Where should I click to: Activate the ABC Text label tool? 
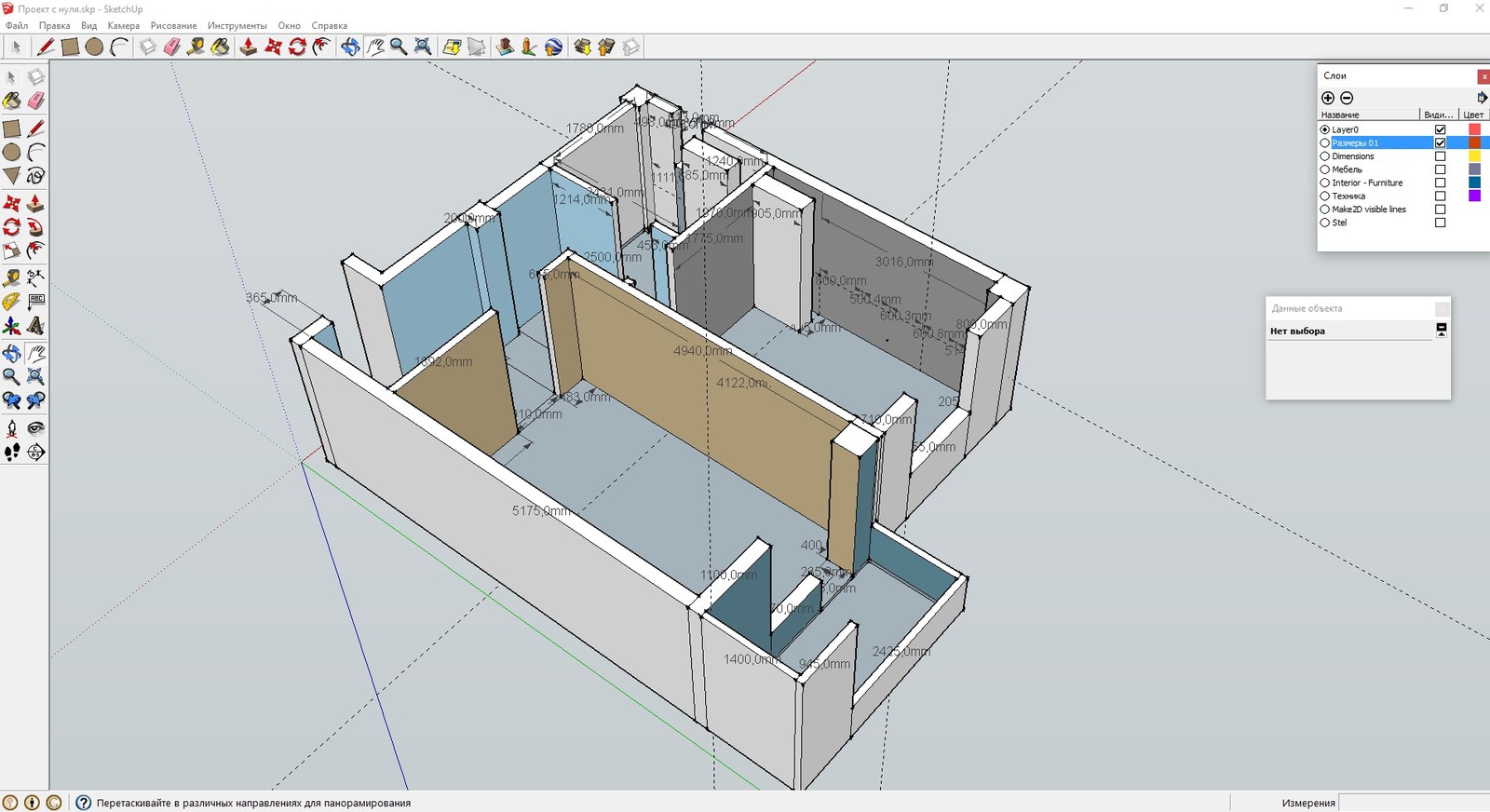pos(35,302)
